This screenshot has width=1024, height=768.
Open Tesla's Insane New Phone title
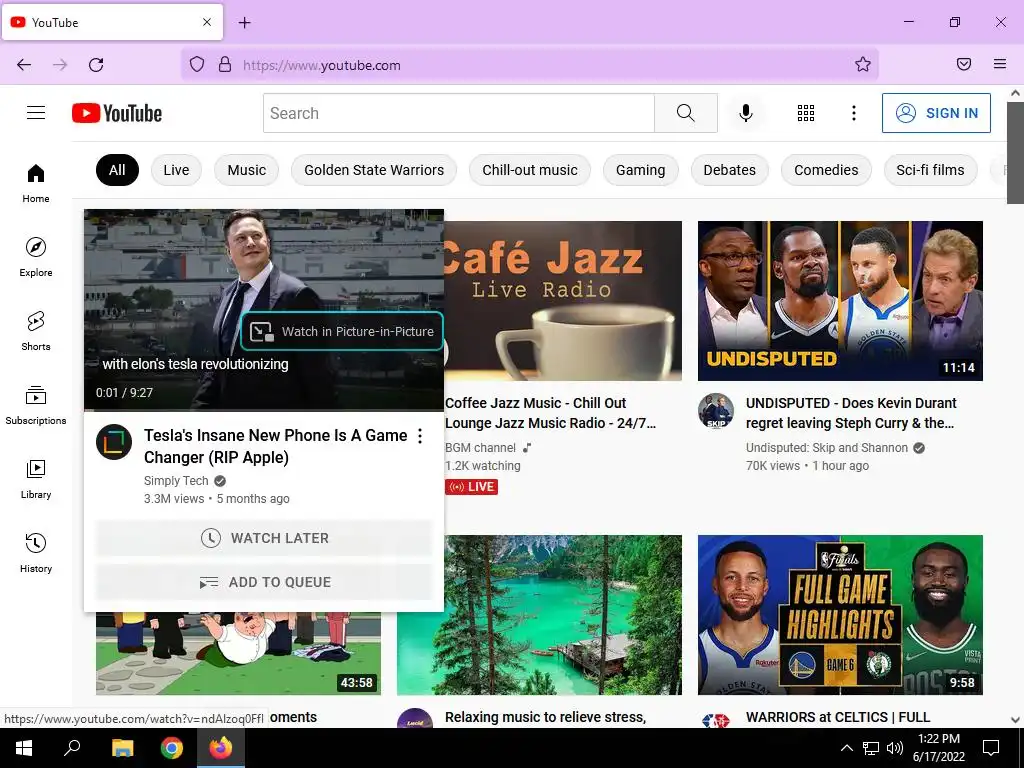[x=276, y=446]
